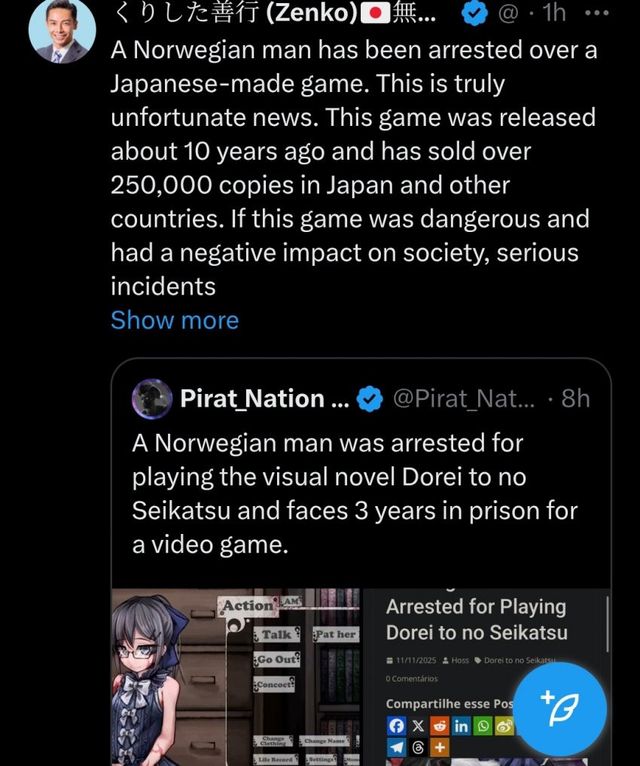Screen dimensions: 640x766
Task: Share the article on LinkedIn
Action: tap(461, 726)
